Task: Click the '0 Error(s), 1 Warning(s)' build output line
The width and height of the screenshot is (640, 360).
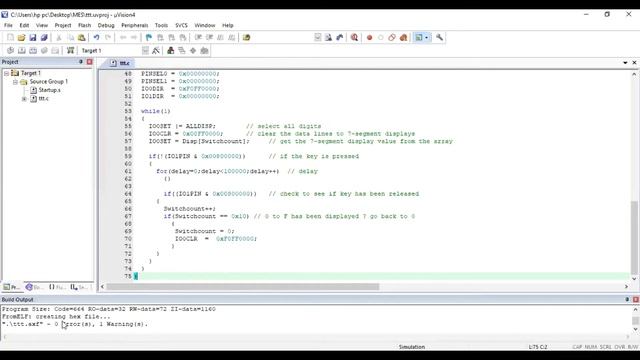Action: [101, 324]
